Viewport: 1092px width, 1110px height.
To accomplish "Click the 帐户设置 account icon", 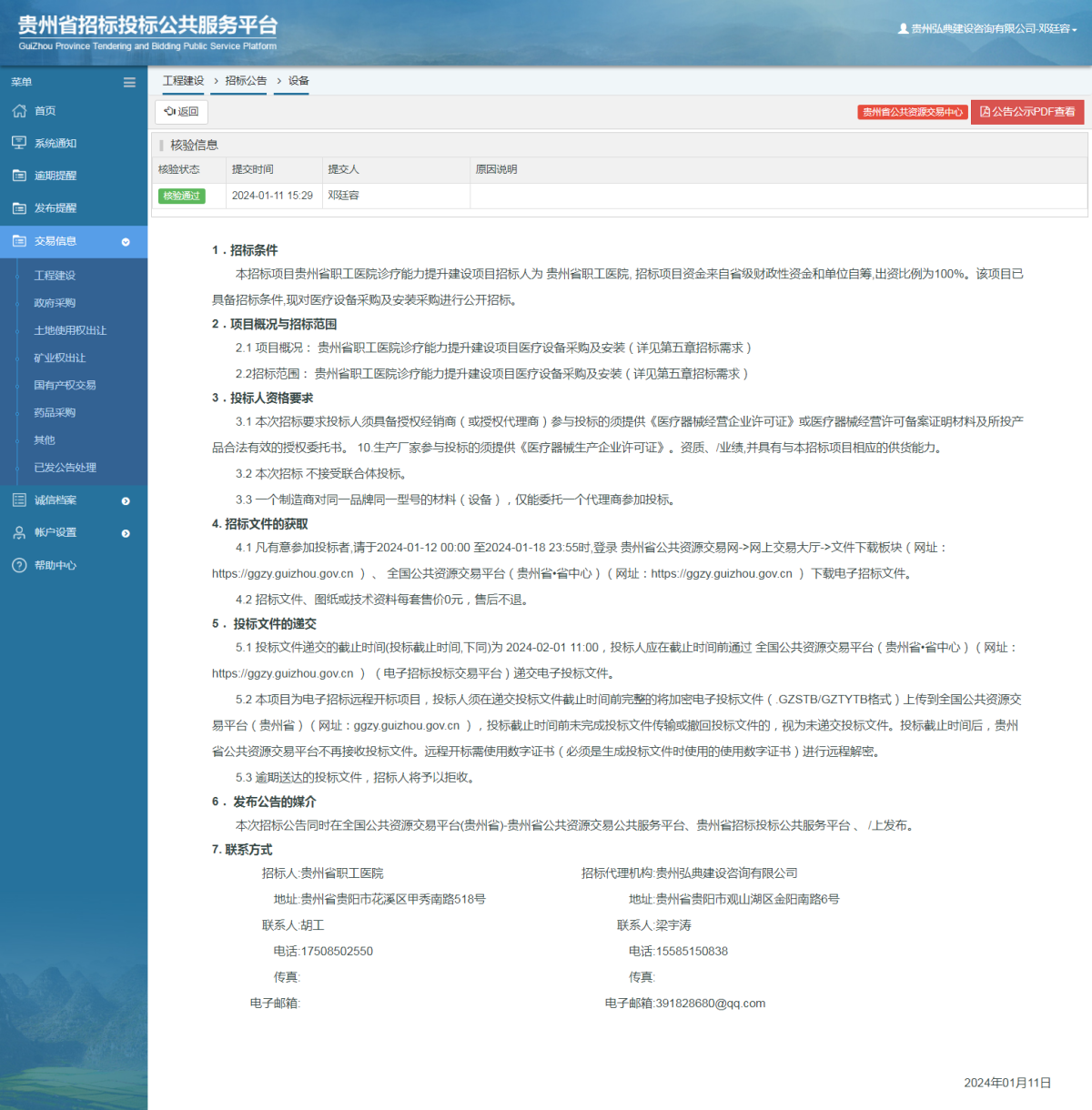I will [x=18, y=532].
